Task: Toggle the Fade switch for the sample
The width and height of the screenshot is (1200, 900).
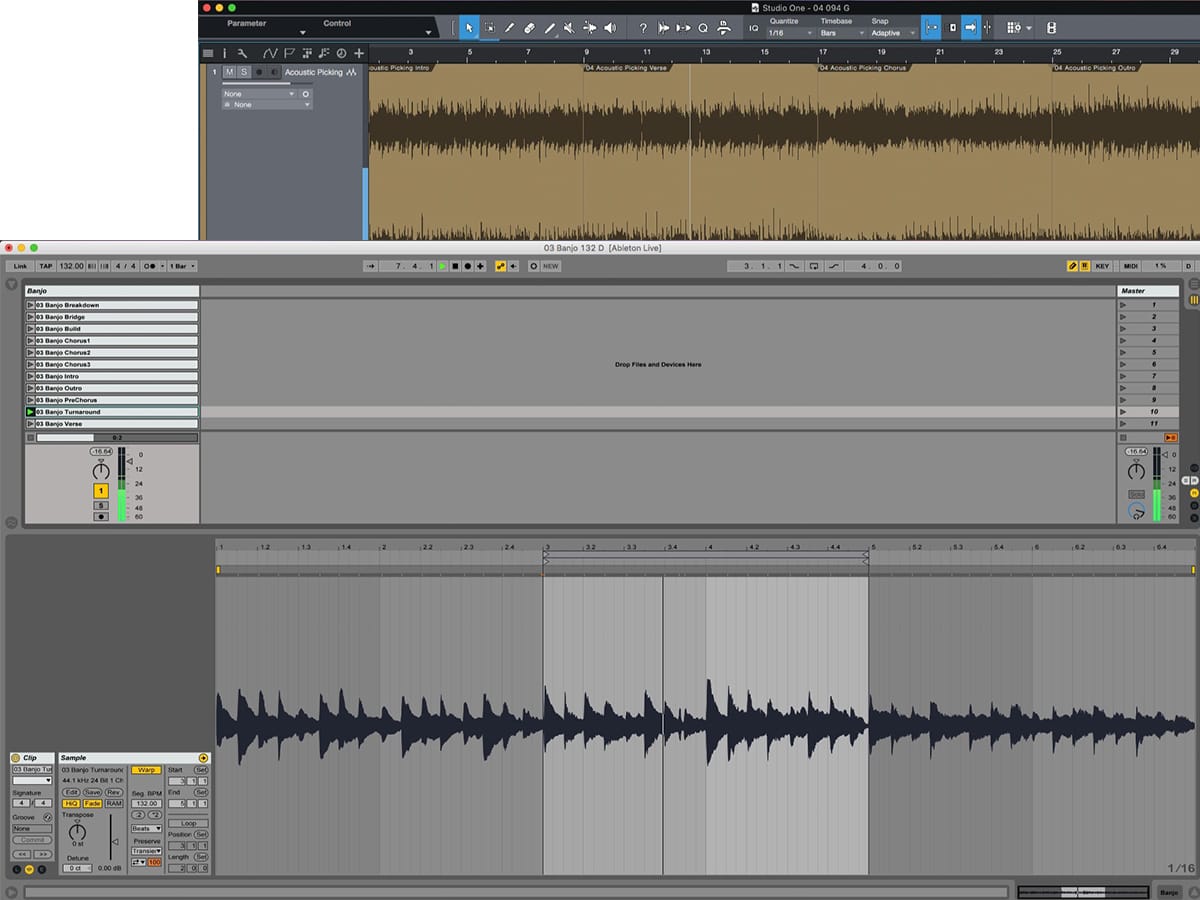Action: click(x=92, y=803)
